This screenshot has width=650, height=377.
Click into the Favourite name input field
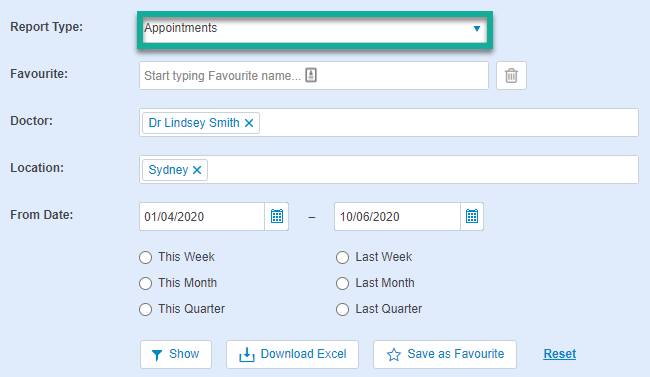[x=314, y=75]
